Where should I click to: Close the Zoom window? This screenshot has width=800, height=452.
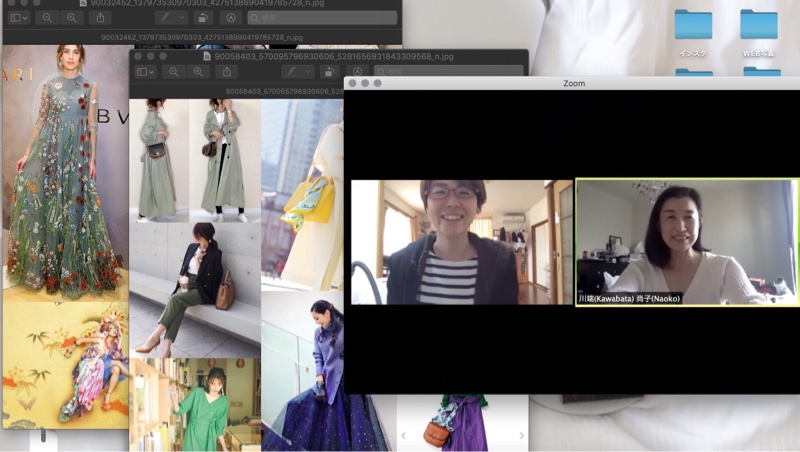coord(352,83)
